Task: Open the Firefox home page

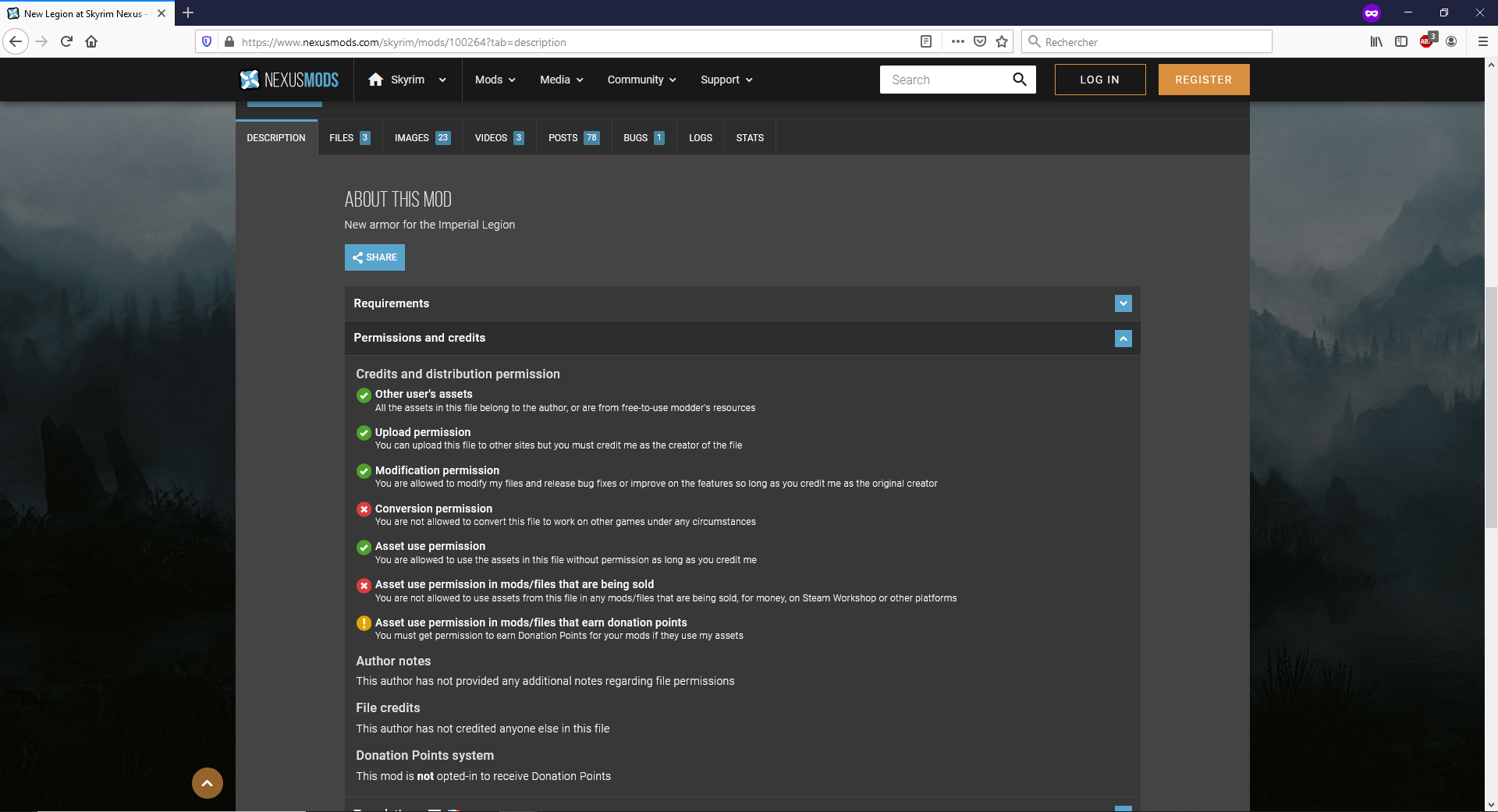Action: click(x=91, y=41)
